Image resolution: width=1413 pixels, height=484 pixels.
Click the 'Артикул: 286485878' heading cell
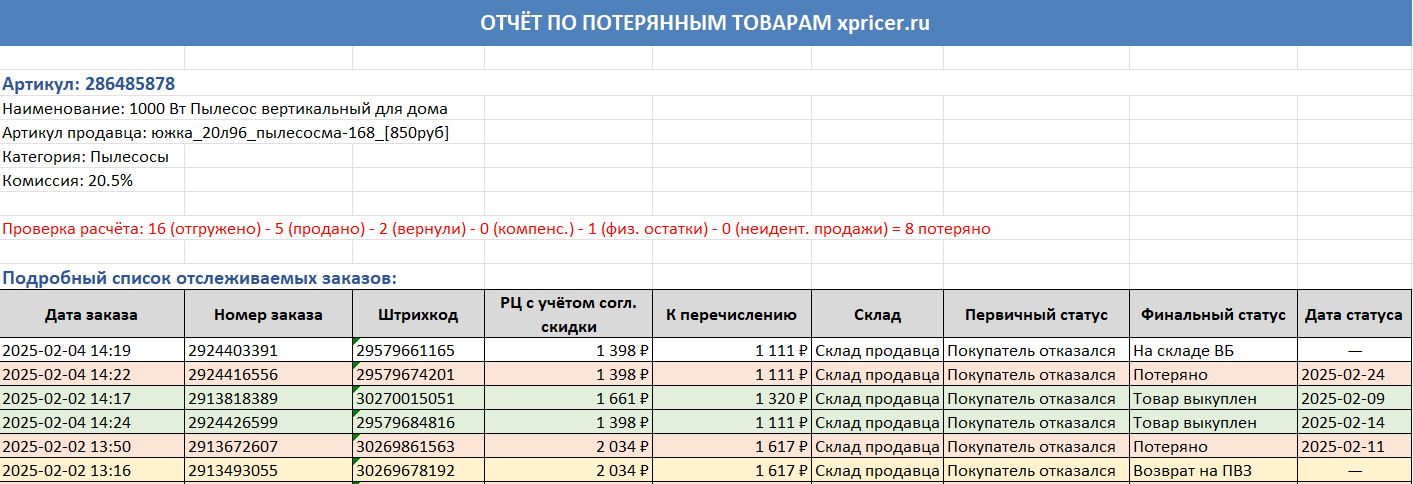click(89, 84)
